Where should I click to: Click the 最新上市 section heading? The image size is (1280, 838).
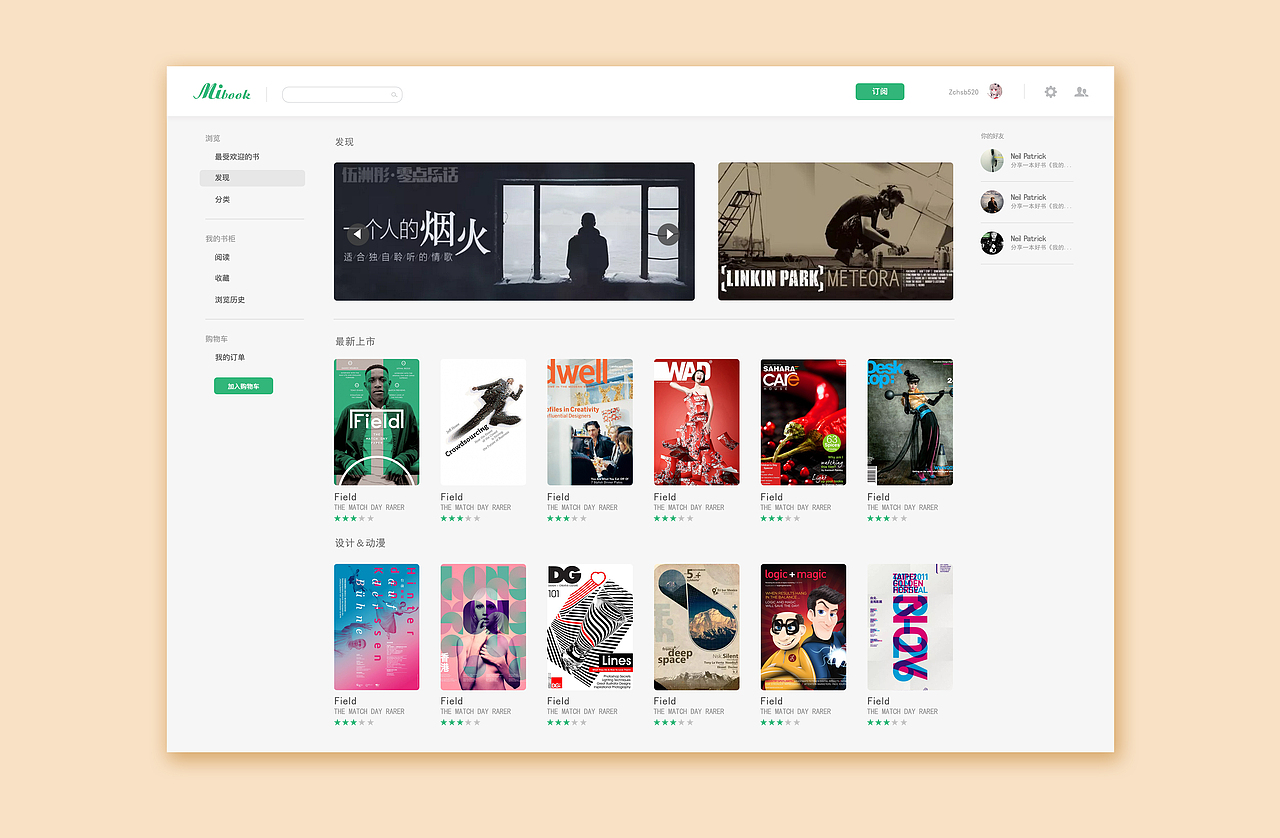click(x=355, y=342)
